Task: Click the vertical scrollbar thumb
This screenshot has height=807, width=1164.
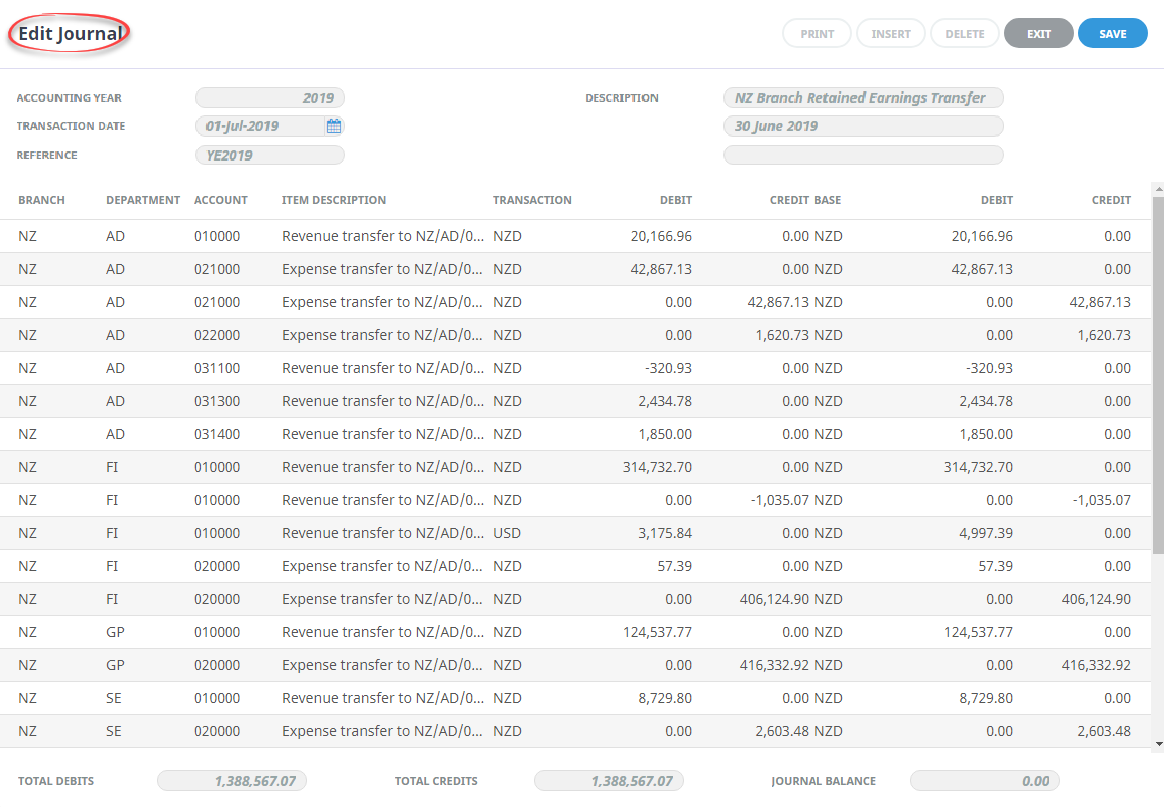Action: pyautogui.click(x=1159, y=375)
